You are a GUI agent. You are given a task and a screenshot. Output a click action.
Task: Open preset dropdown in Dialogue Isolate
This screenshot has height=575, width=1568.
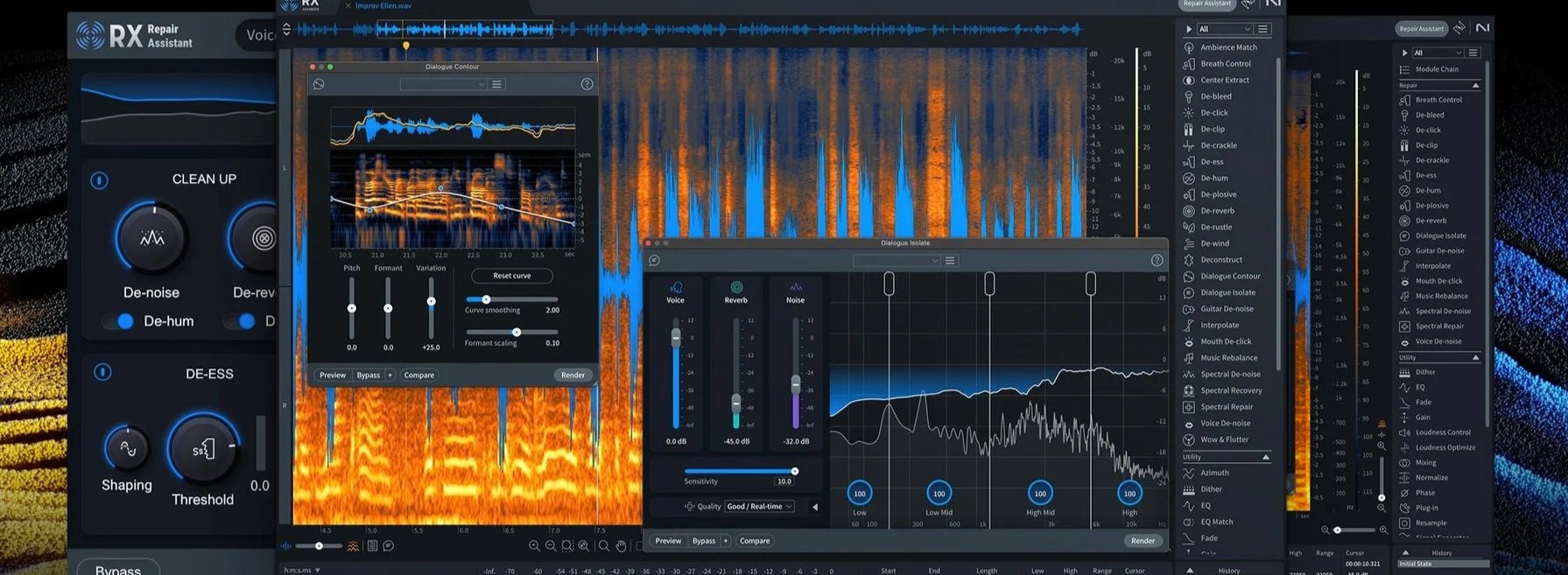(x=897, y=260)
